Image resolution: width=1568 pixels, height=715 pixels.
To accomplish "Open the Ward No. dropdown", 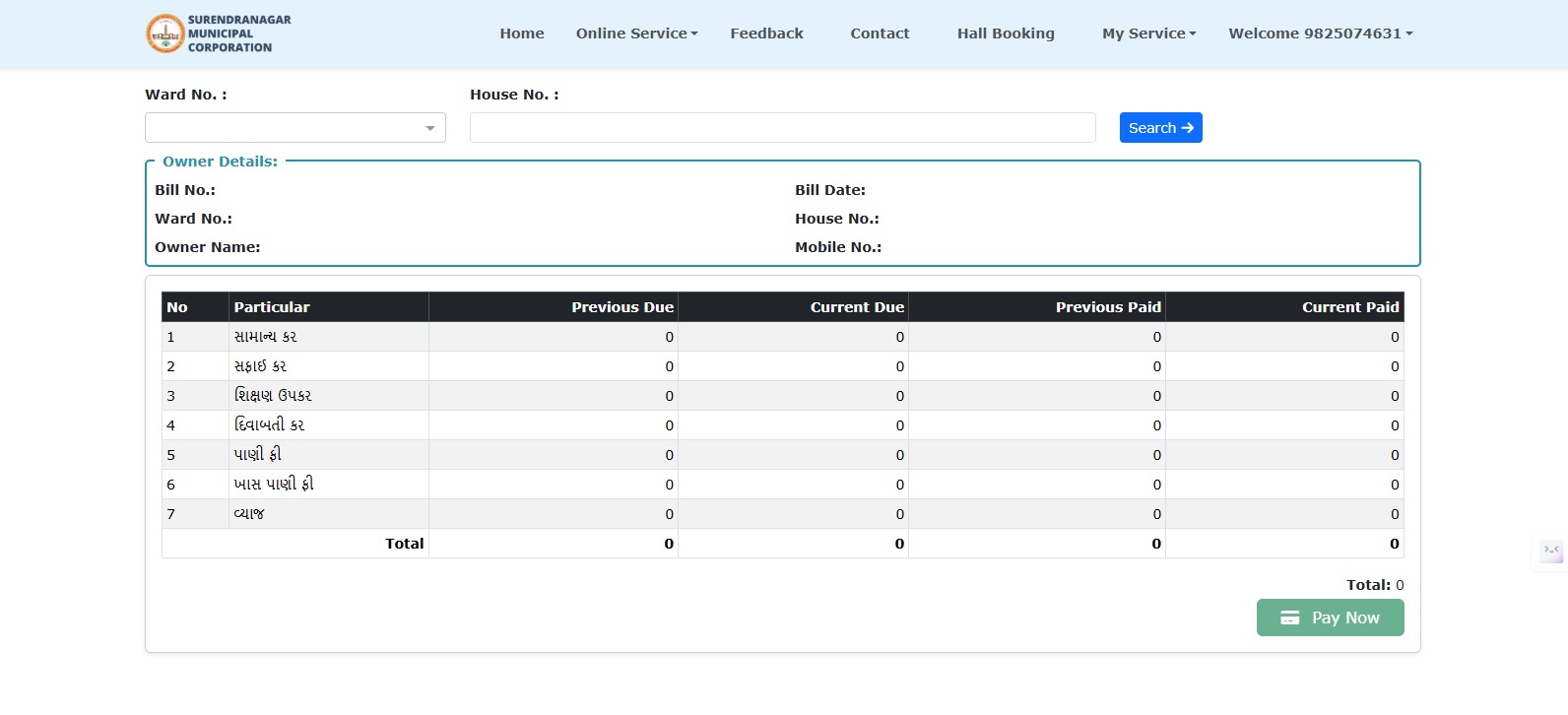I will (x=295, y=128).
